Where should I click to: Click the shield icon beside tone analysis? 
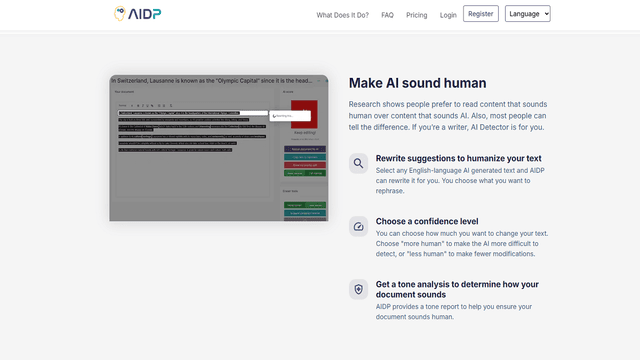[x=358, y=289]
